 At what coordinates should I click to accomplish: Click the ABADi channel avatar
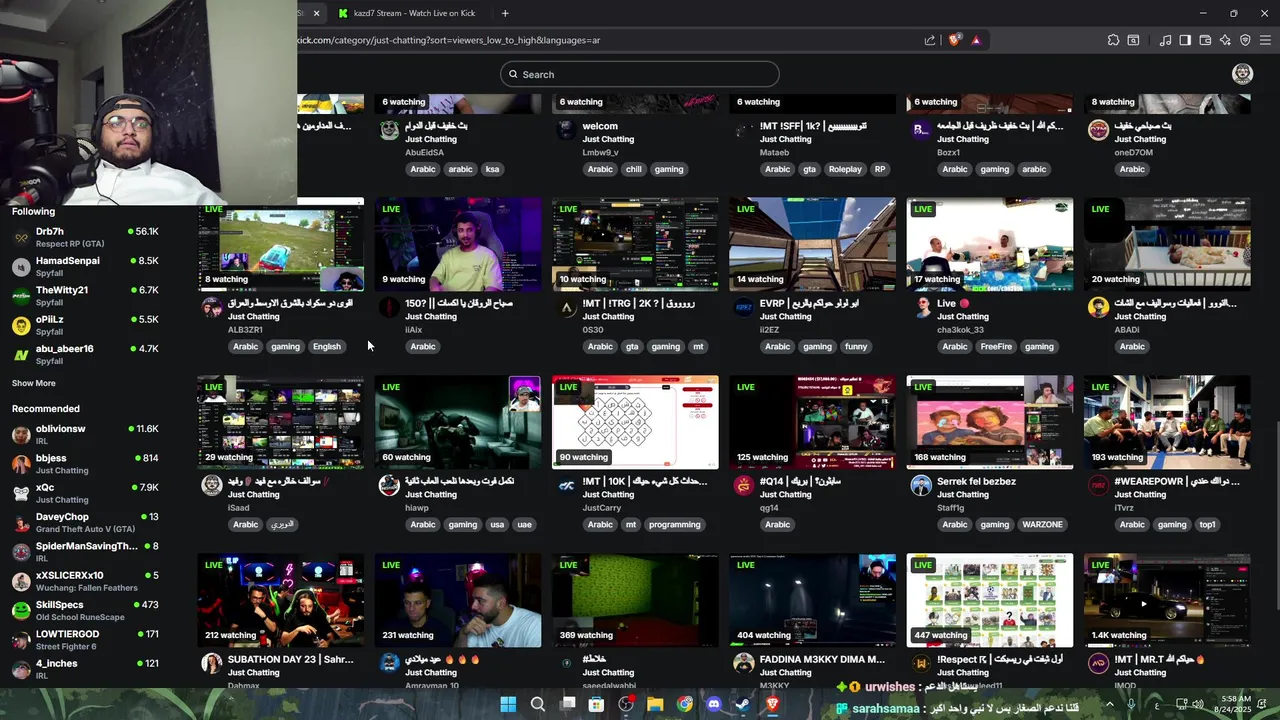click(x=1098, y=307)
